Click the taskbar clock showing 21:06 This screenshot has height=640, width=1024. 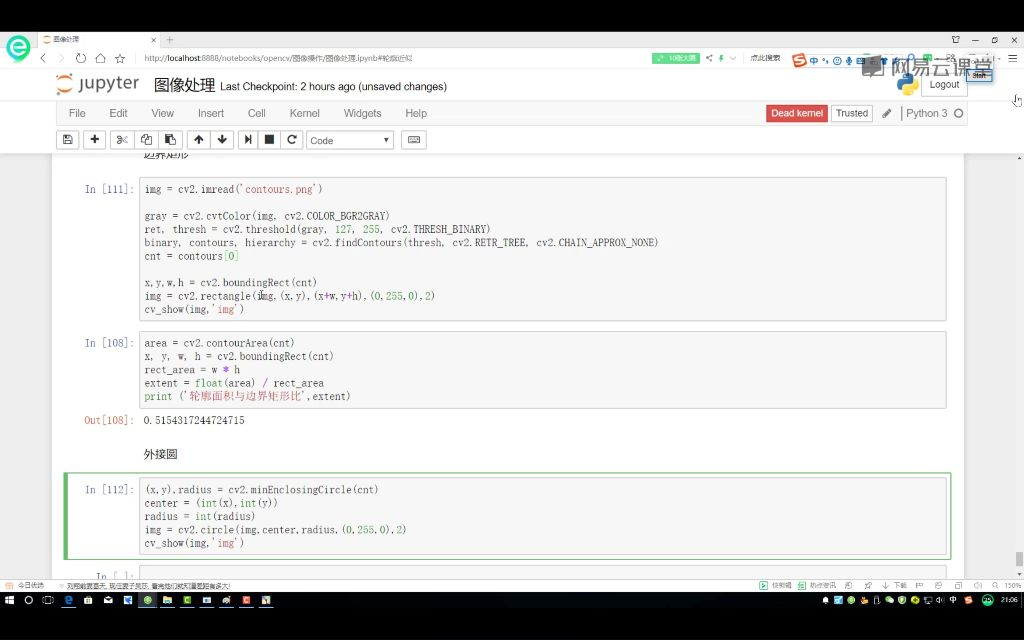point(1009,600)
